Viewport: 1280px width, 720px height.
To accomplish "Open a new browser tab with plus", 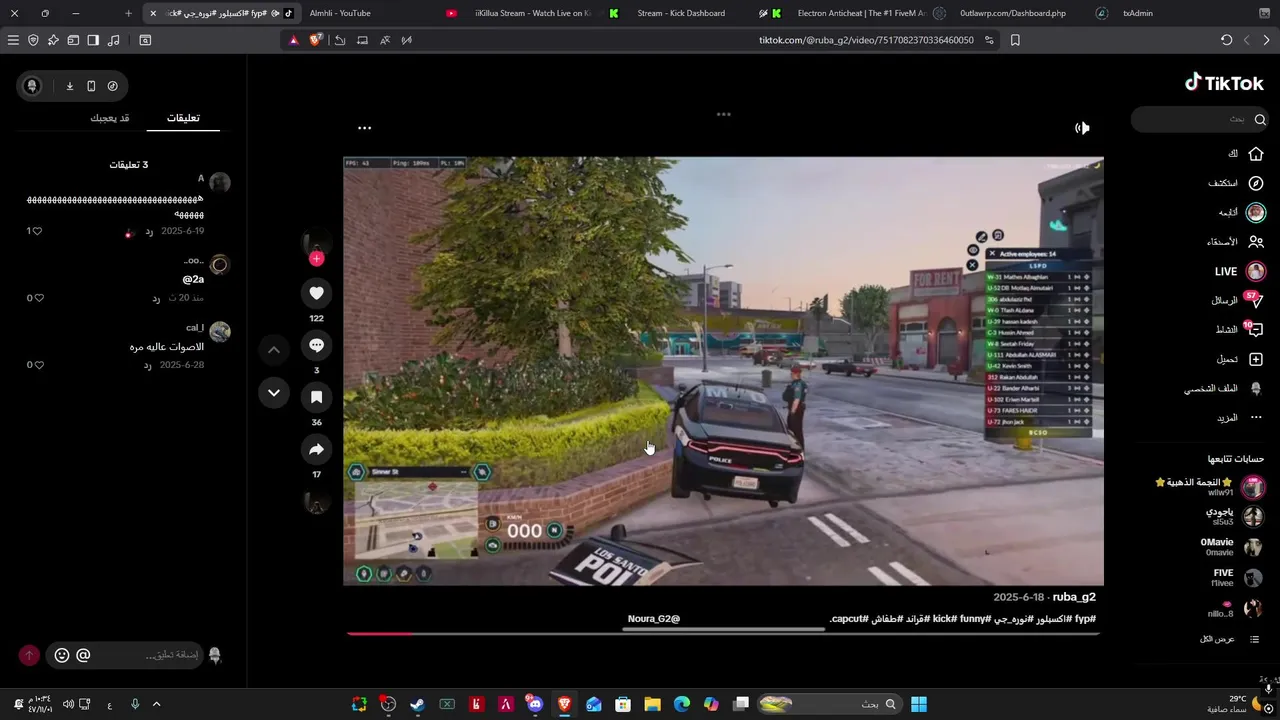I will click(128, 13).
